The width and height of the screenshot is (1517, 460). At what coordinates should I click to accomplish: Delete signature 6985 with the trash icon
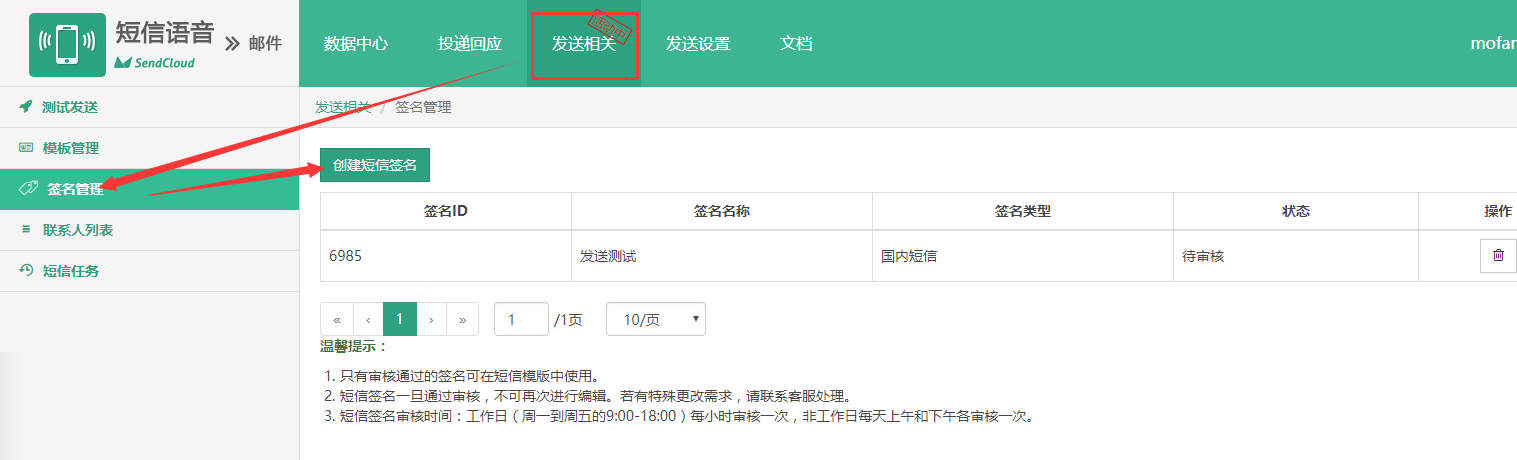(x=1498, y=255)
